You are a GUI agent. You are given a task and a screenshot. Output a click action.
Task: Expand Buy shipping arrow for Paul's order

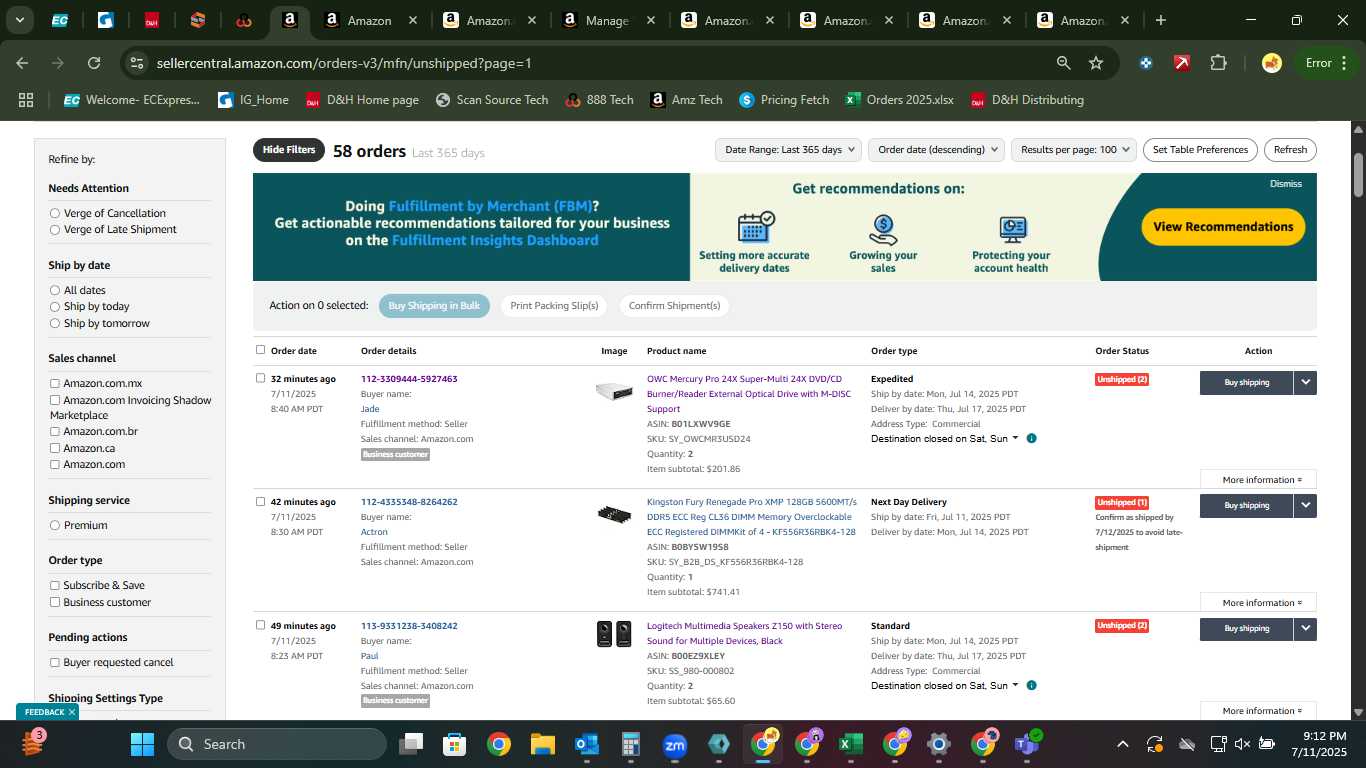tap(1305, 628)
